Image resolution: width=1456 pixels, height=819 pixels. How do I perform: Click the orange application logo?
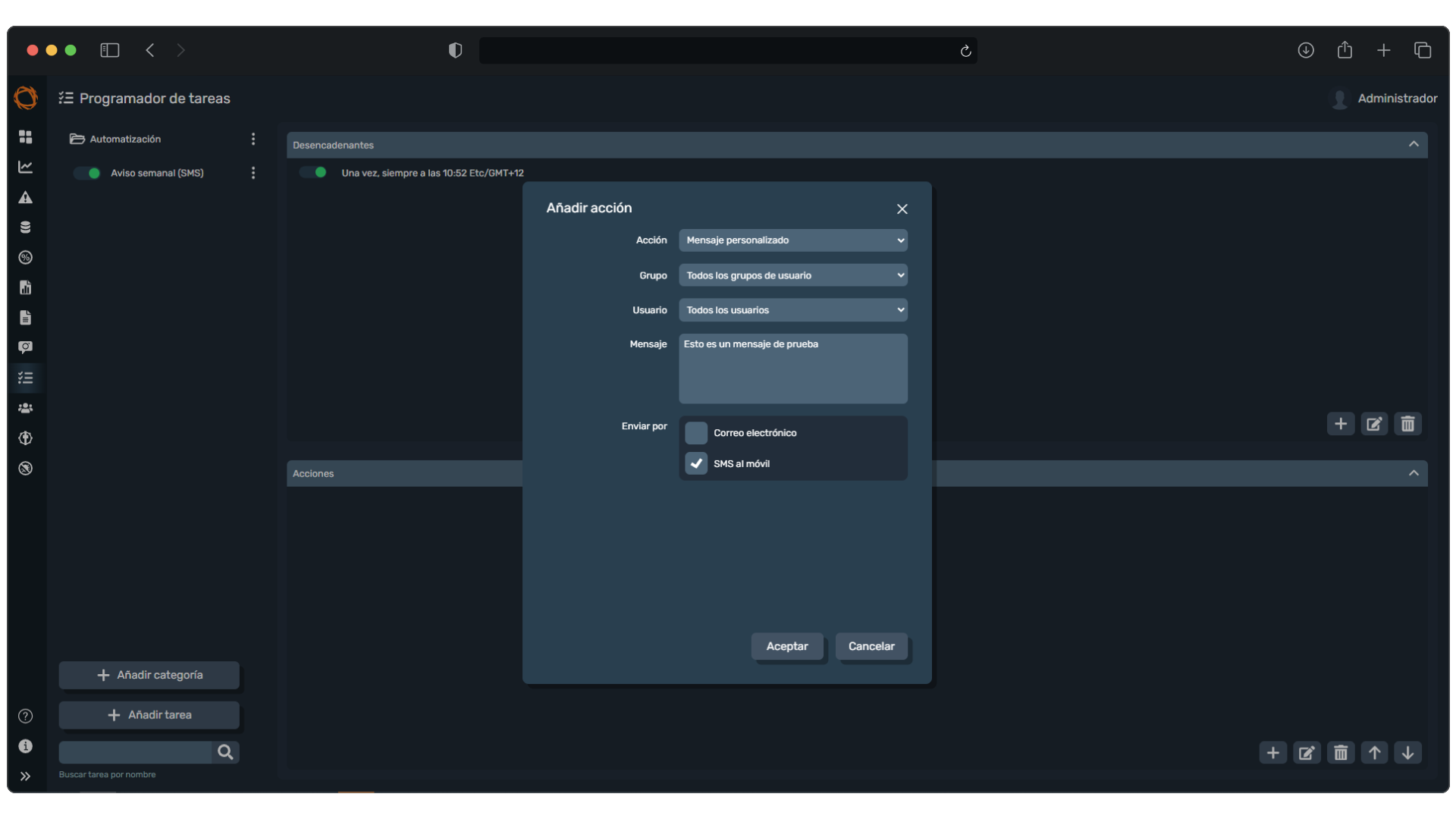[25, 98]
